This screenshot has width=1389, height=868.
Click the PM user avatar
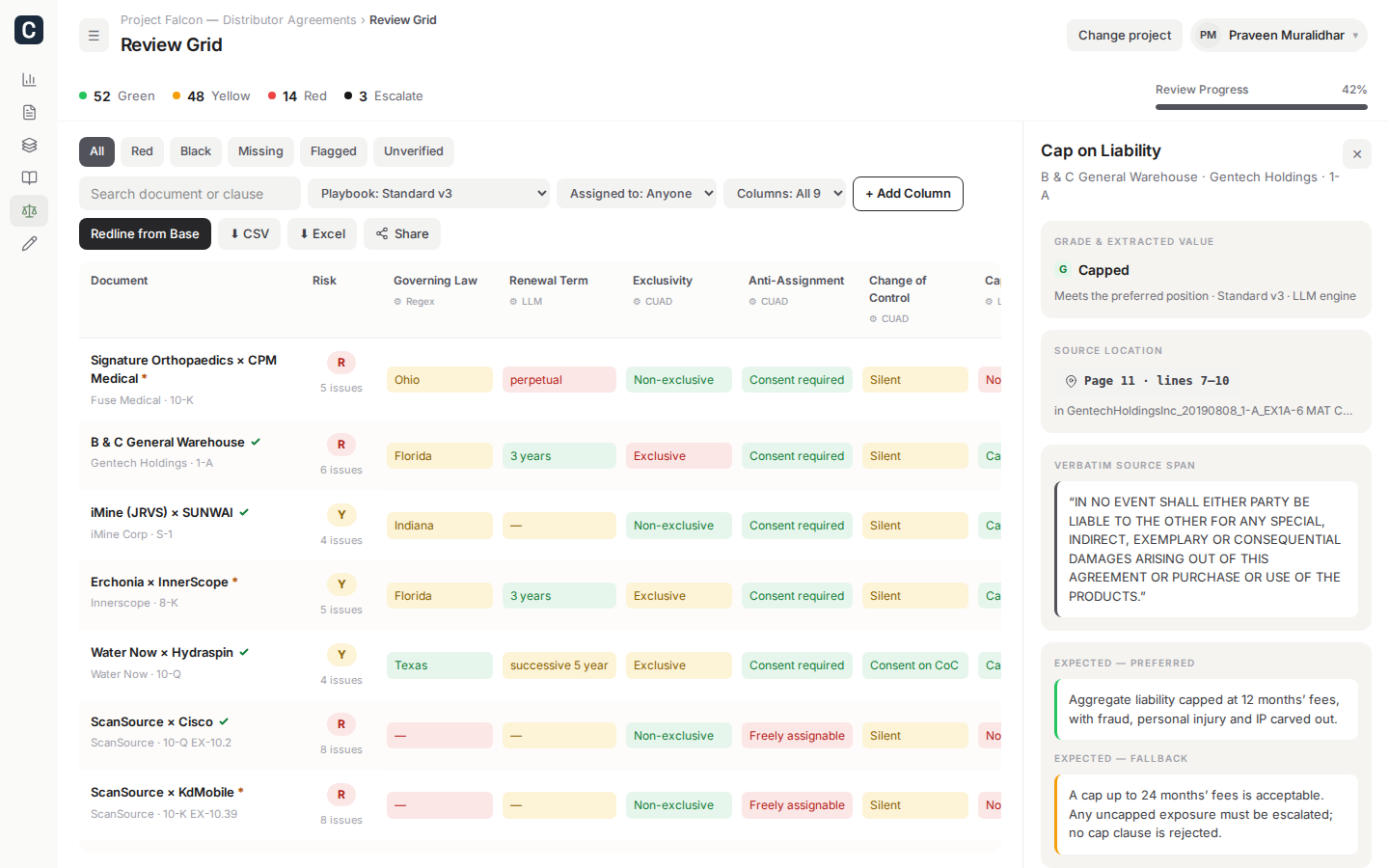1208,36
